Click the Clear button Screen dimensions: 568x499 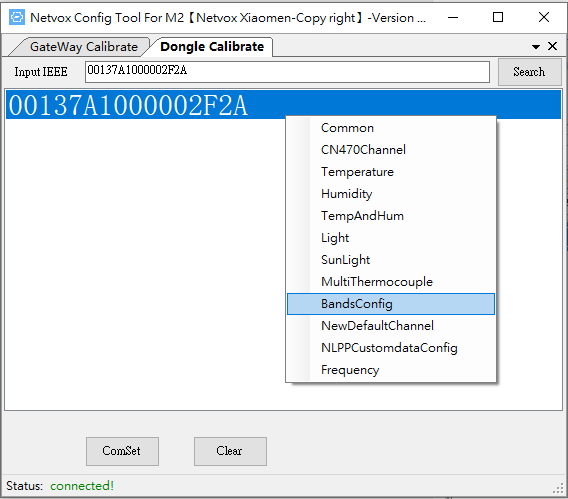point(230,451)
